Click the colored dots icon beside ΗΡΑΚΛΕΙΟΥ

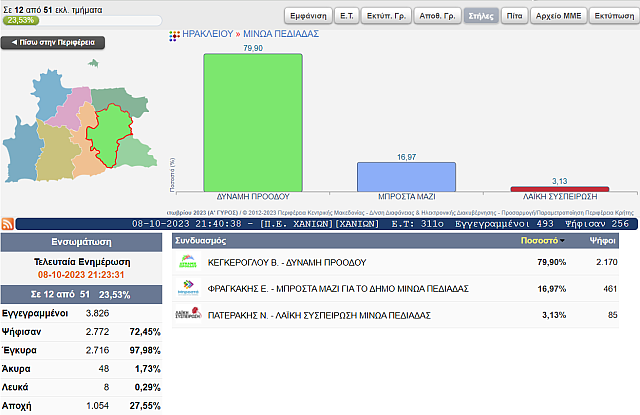pos(175,33)
